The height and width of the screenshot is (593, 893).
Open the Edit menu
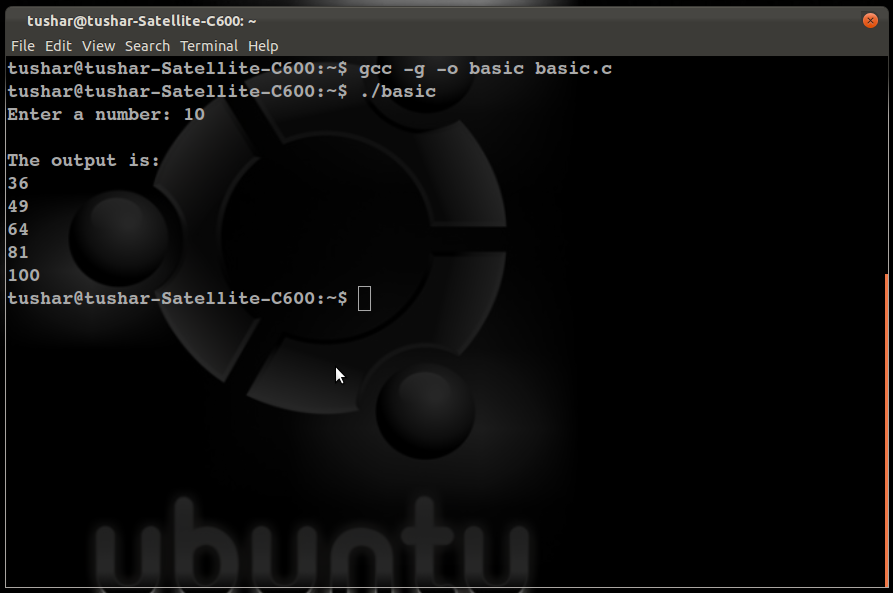pyautogui.click(x=59, y=46)
